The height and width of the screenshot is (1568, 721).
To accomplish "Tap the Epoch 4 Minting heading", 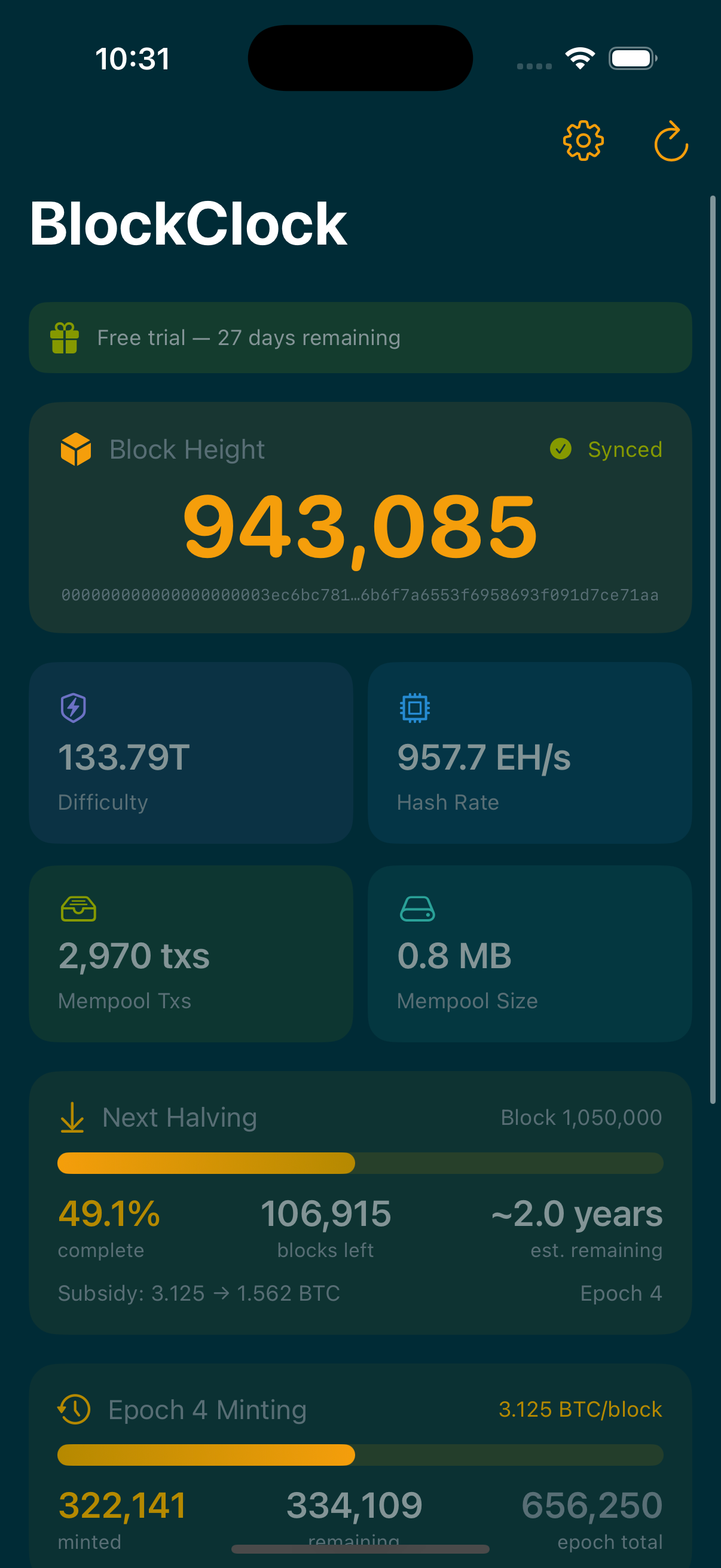I will click(207, 1410).
